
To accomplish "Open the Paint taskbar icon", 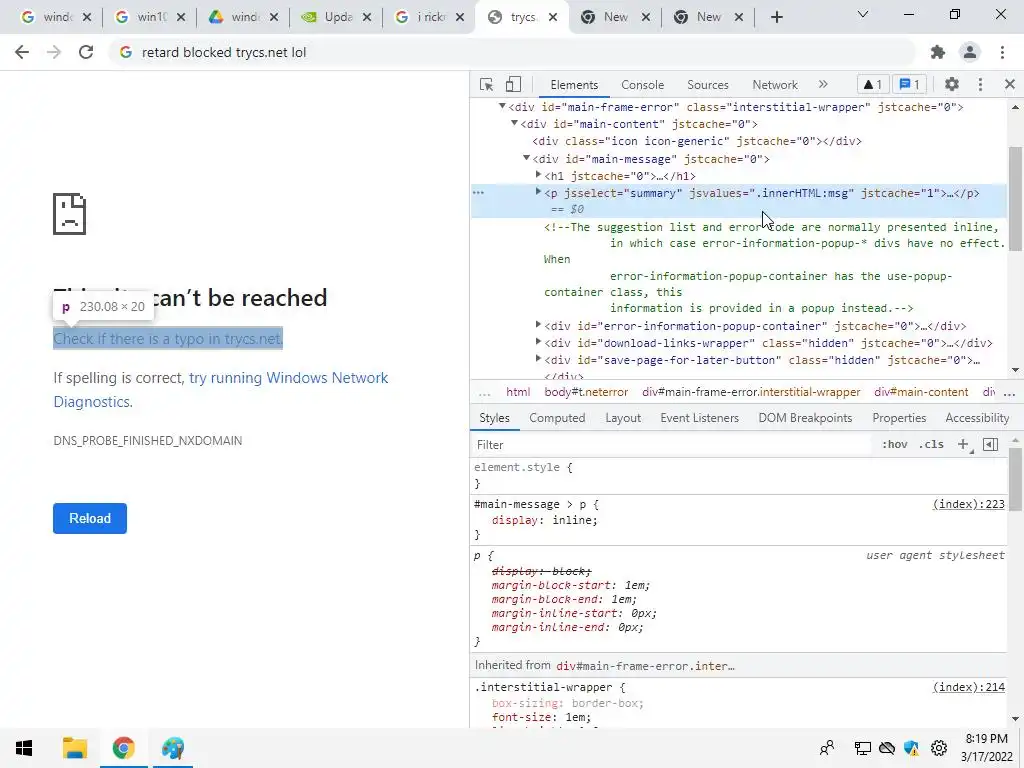I will pyautogui.click(x=172, y=748).
